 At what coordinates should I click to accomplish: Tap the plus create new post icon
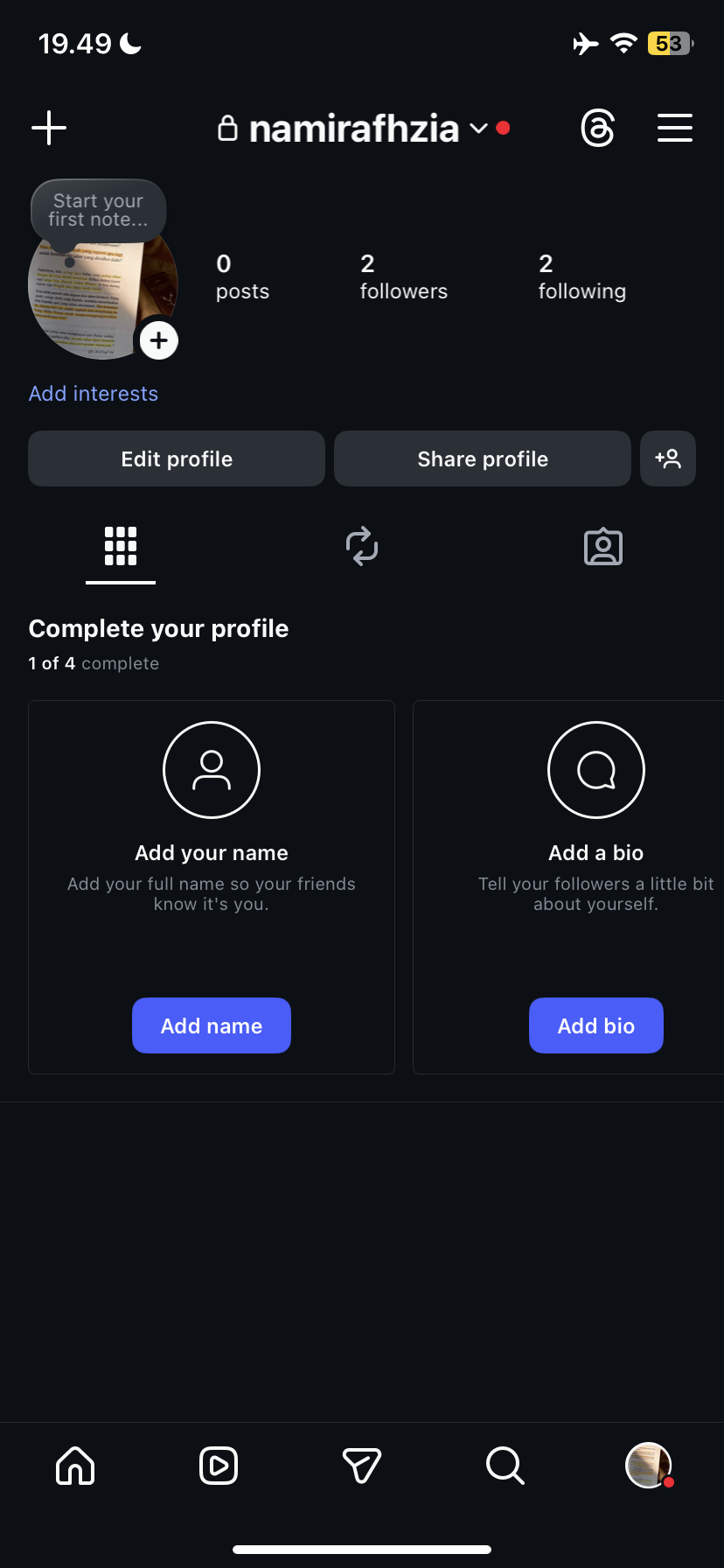pyautogui.click(x=49, y=128)
